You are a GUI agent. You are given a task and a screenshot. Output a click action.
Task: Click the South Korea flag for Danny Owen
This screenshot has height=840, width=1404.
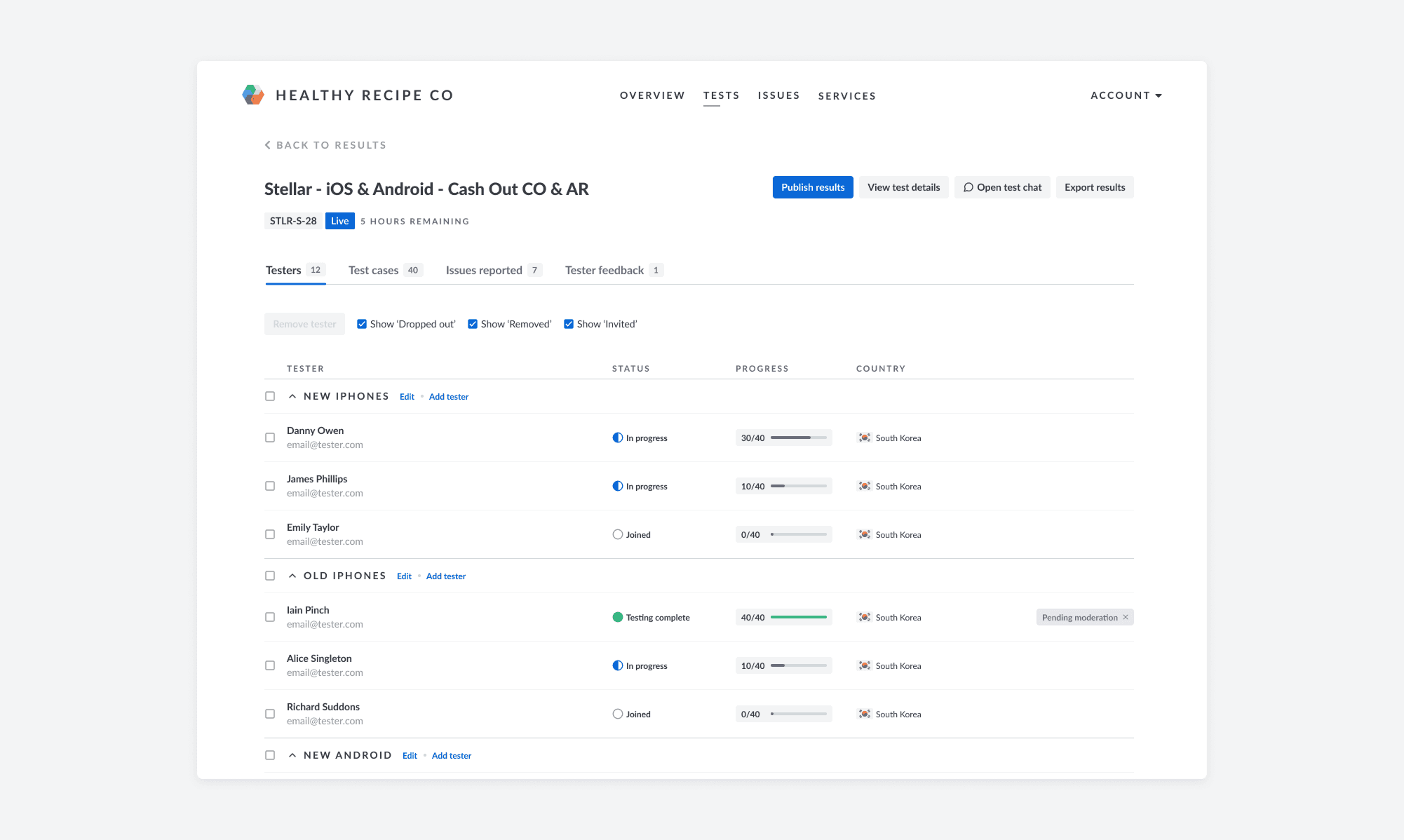tap(865, 438)
